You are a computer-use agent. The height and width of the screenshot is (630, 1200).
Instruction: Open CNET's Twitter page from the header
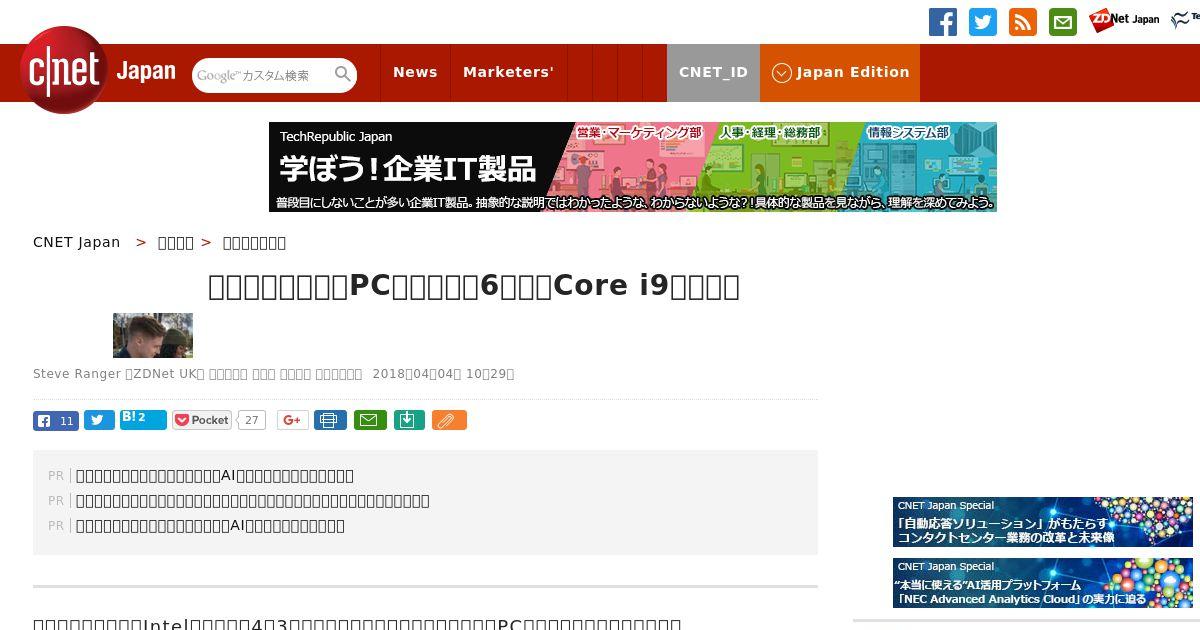(983, 22)
